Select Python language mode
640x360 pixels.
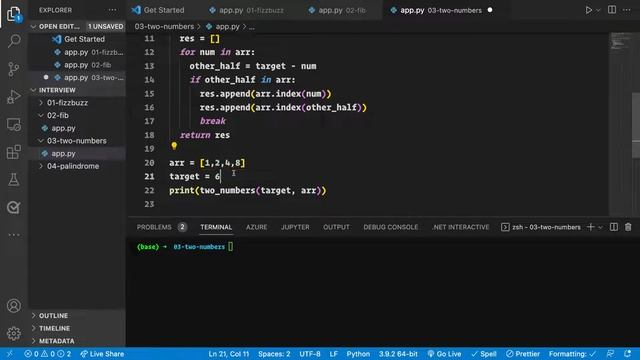point(358,354)
